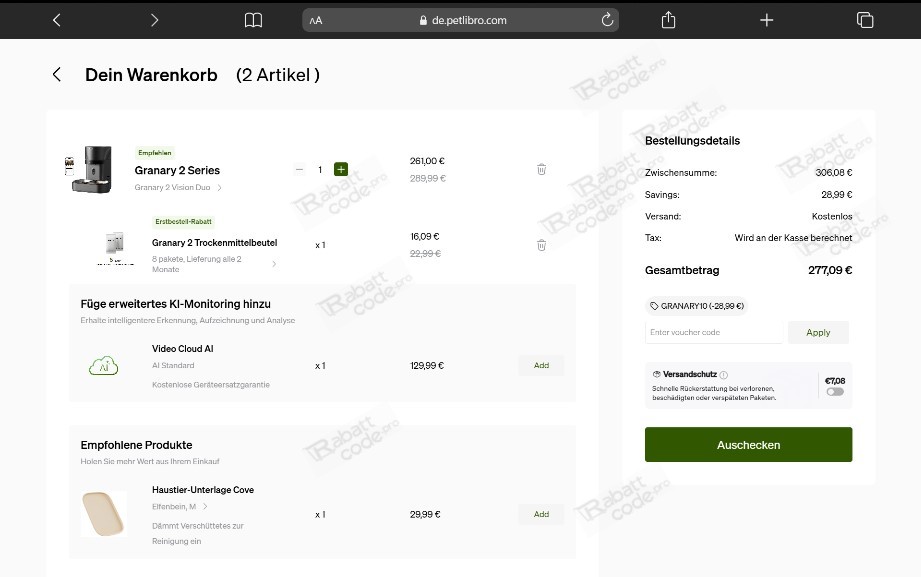The width and height of the screenshot is (921, 577).
Task: Click the GRANARY10 coupon tag
Action: (697, 306)
